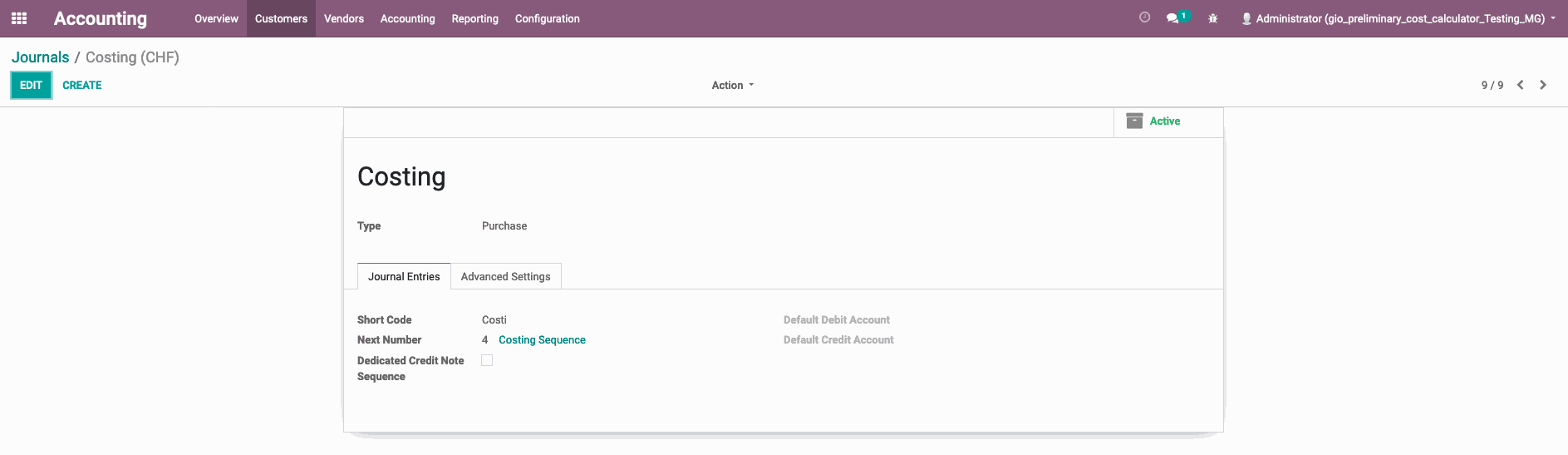Screen dimensions: 1568x455
Task: Open the debug bug icon
Action: (1212, 18)
